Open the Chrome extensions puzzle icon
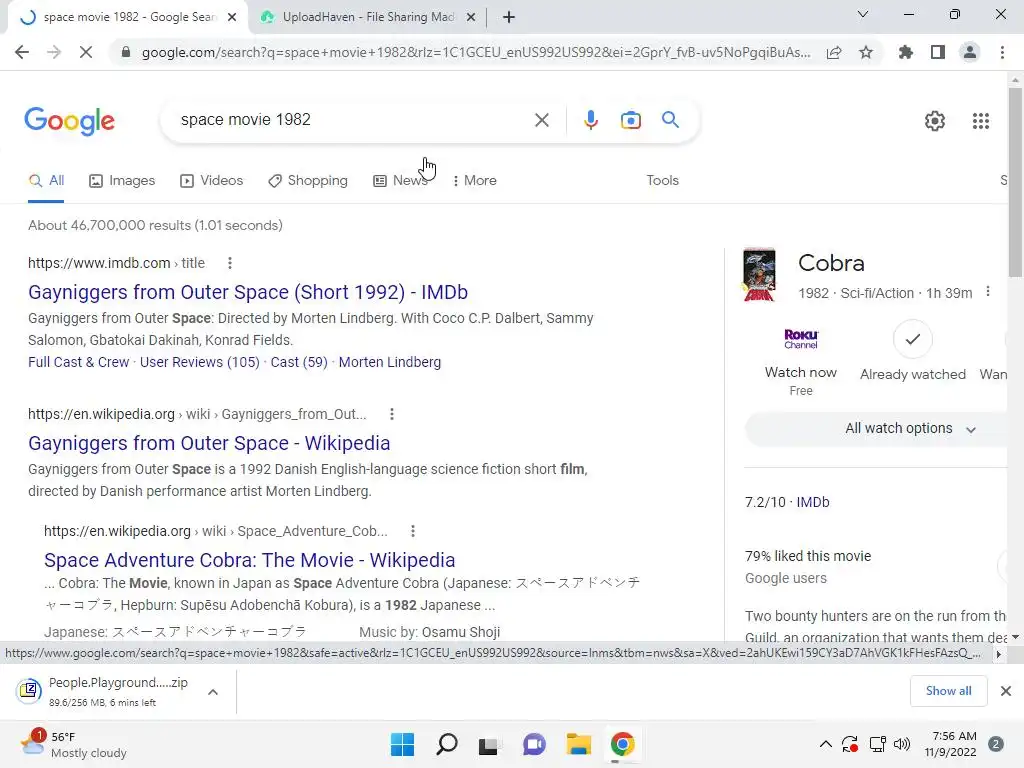This screenshot has width=1024, height=768. pos(906,52)
